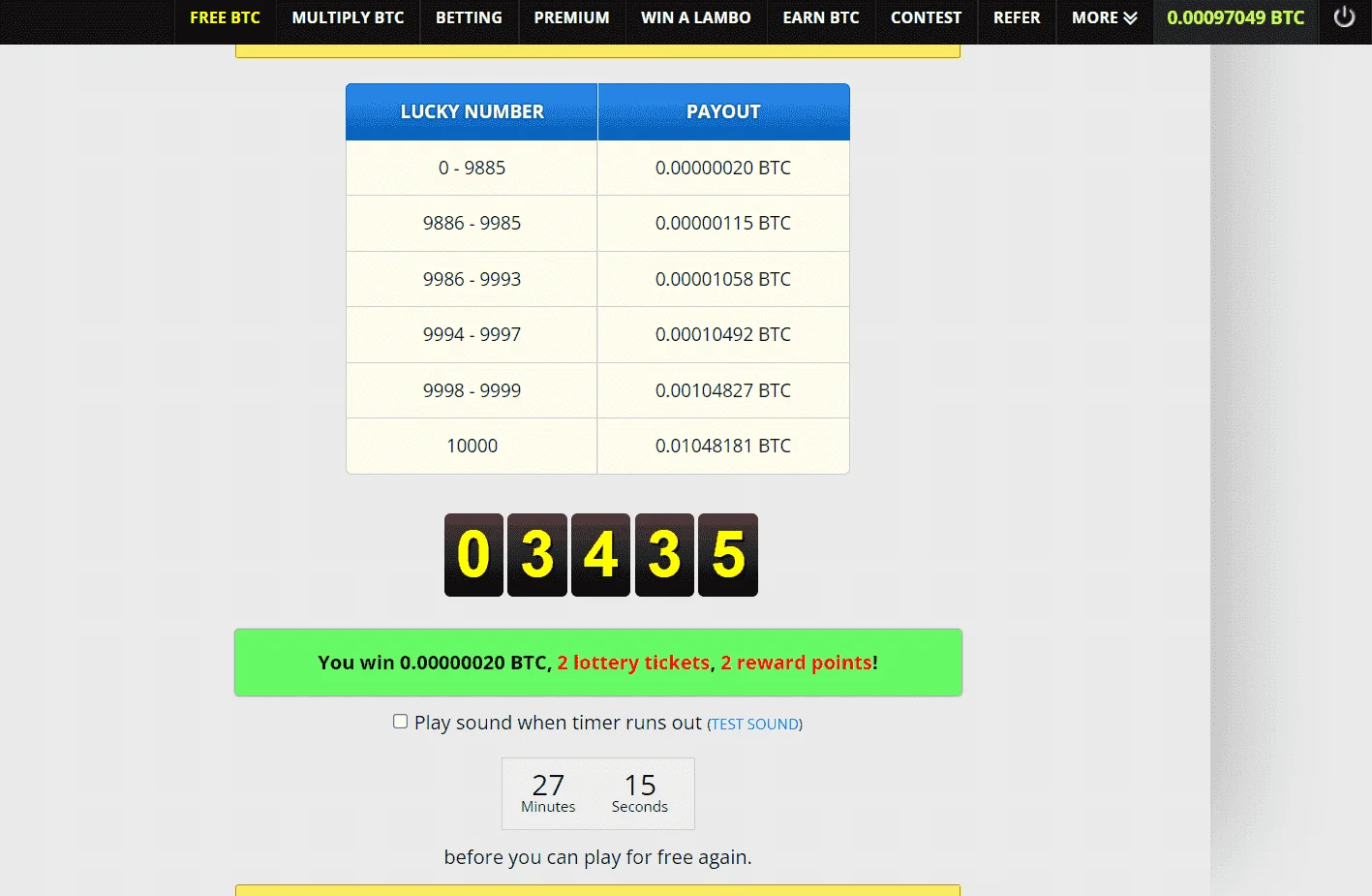Click the TEST SOUND link
This screenshot has height=896, width=1372.
click(755, 725)
